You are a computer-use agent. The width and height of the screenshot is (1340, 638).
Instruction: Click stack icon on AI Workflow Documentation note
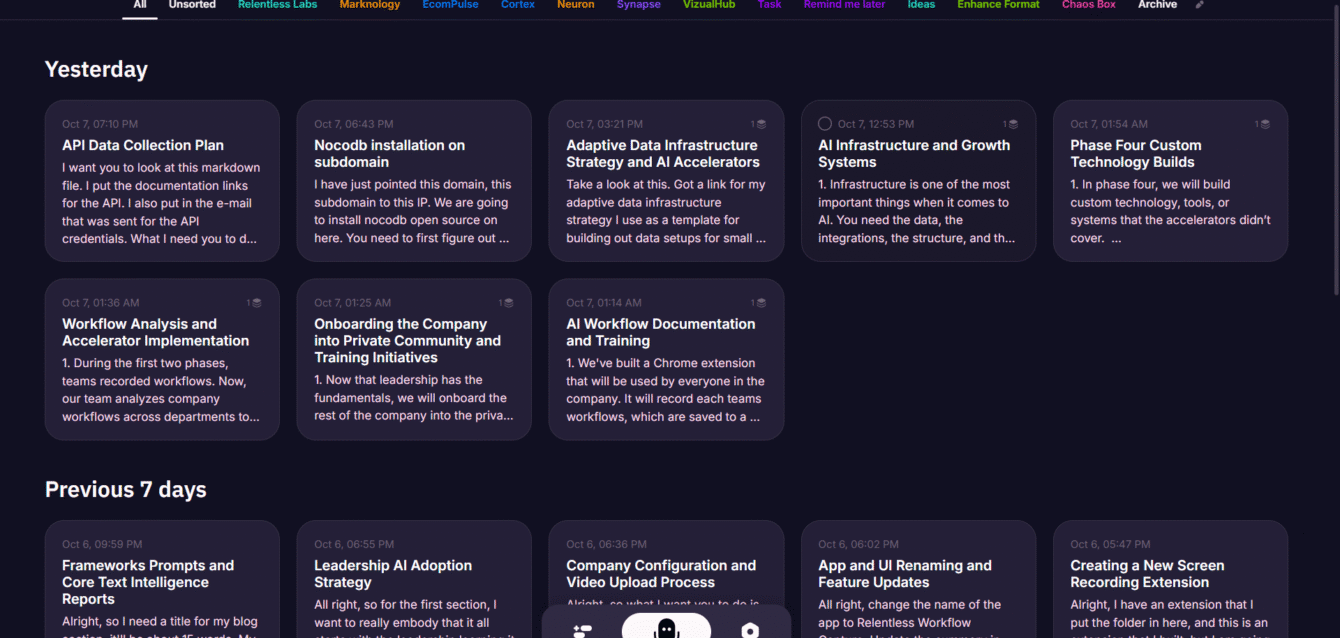760,303
